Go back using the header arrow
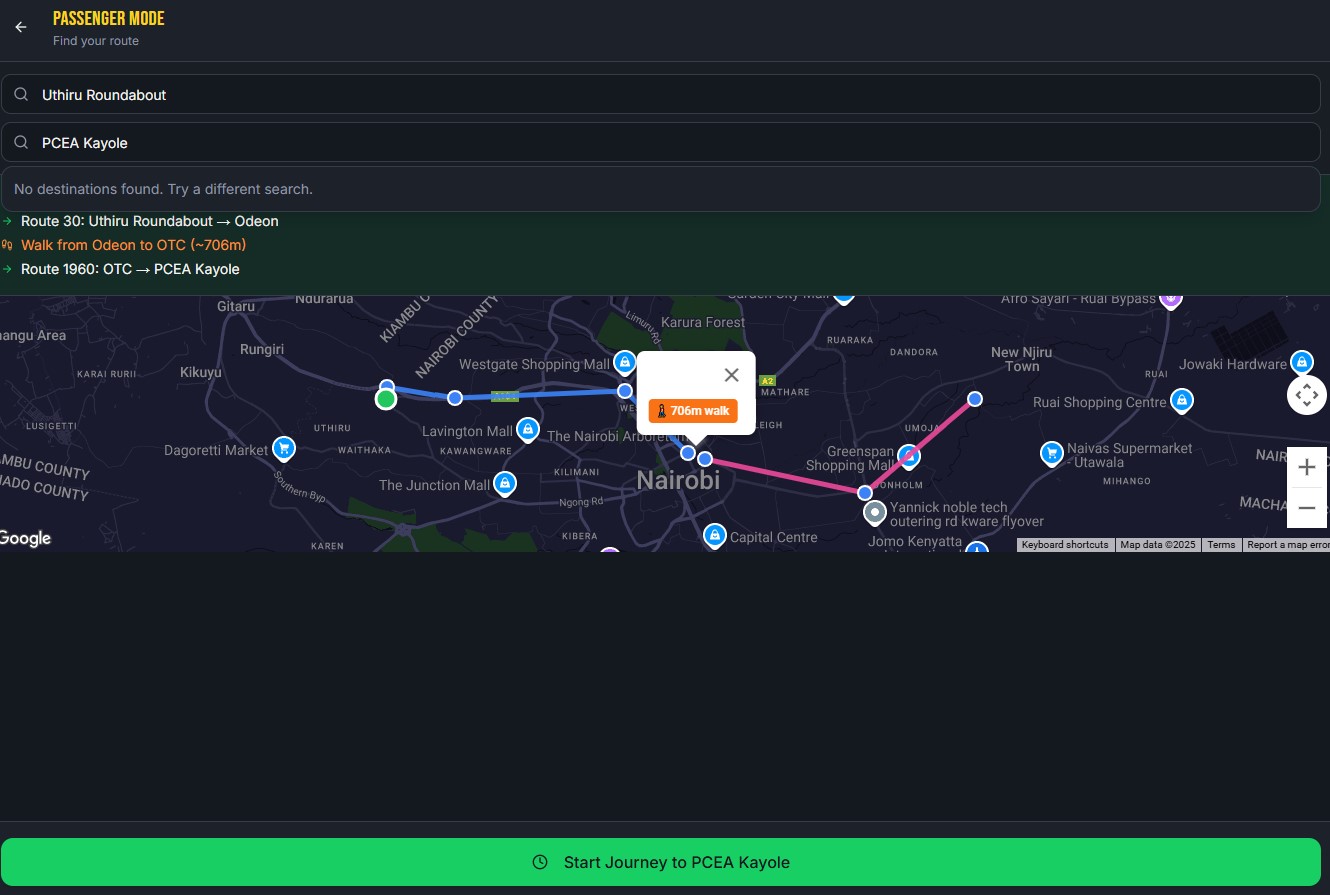Image resolution: width=1330 pixels, height=895 pixels. click(21, 27)
